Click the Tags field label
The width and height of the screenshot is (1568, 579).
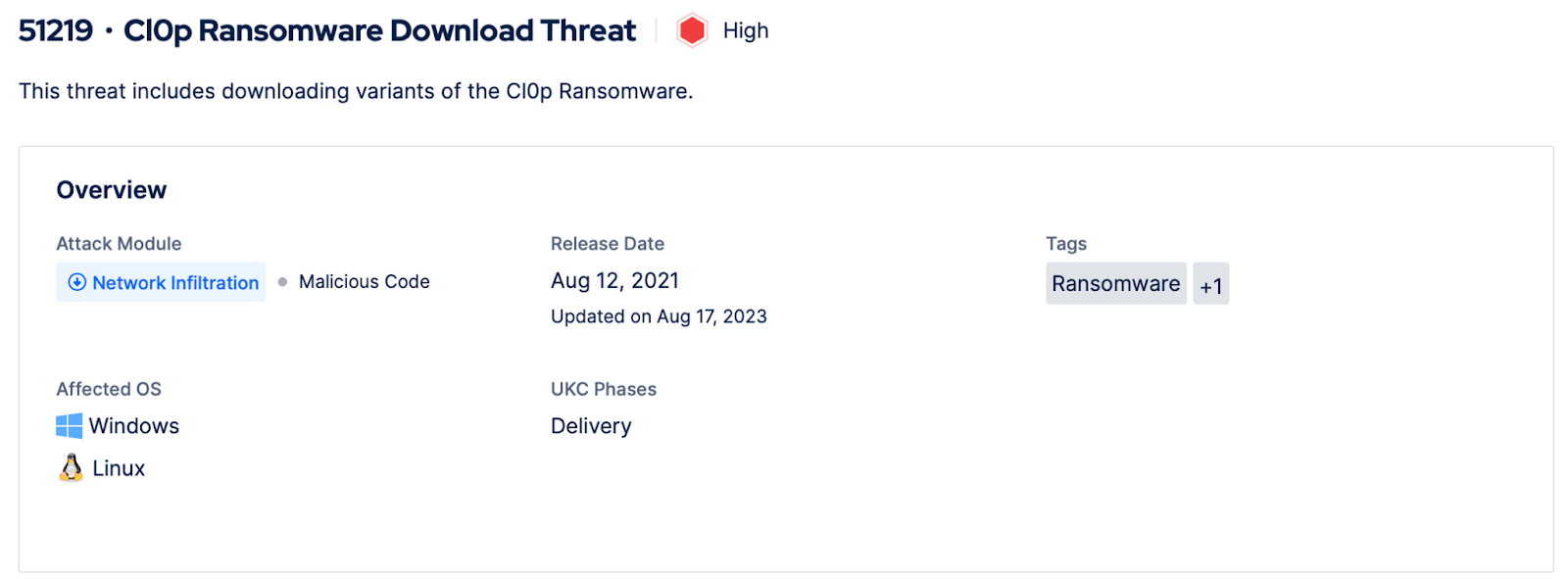point(1065,244)
